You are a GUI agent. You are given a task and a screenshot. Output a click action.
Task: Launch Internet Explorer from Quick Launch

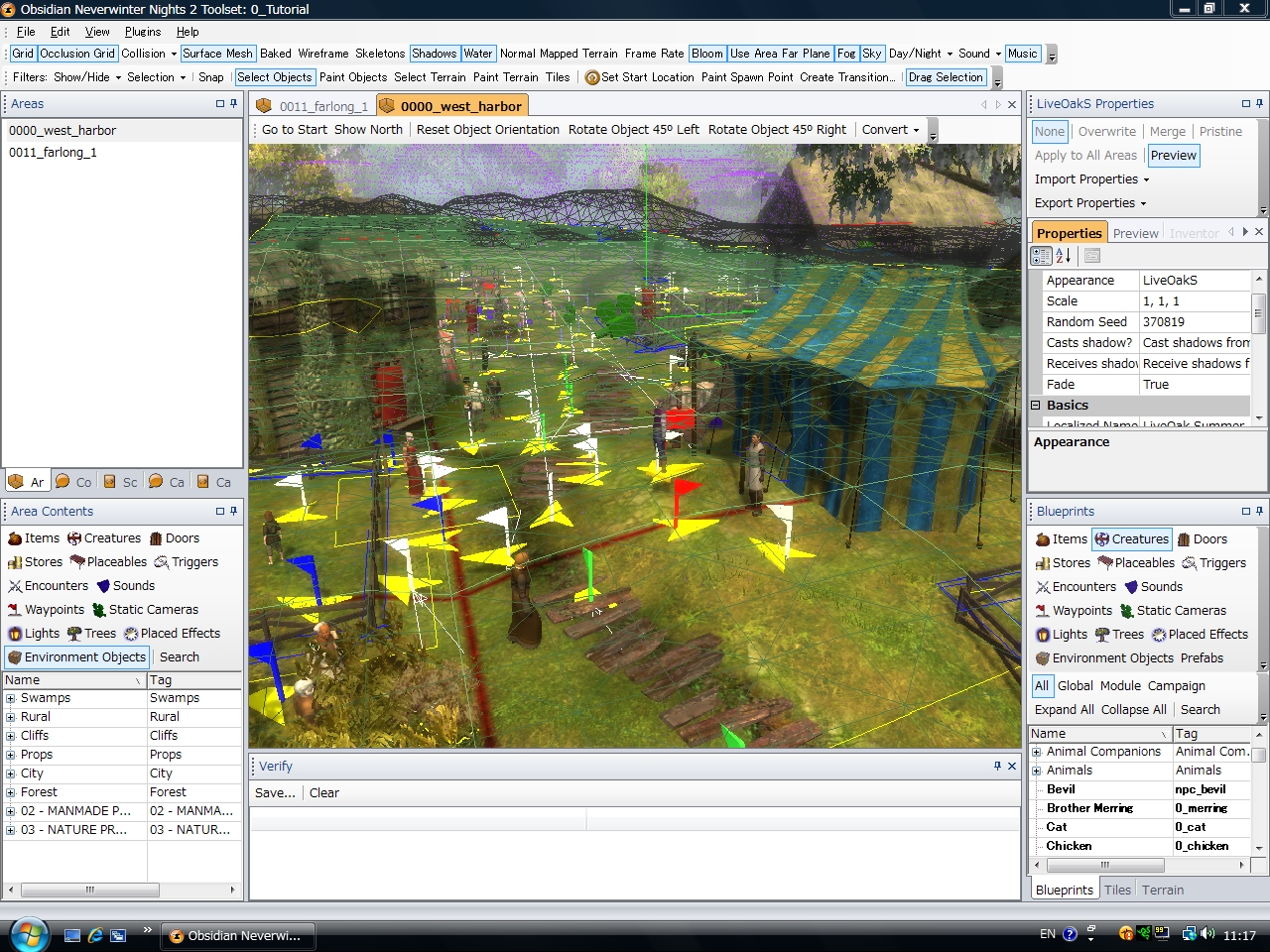(95, 935)
